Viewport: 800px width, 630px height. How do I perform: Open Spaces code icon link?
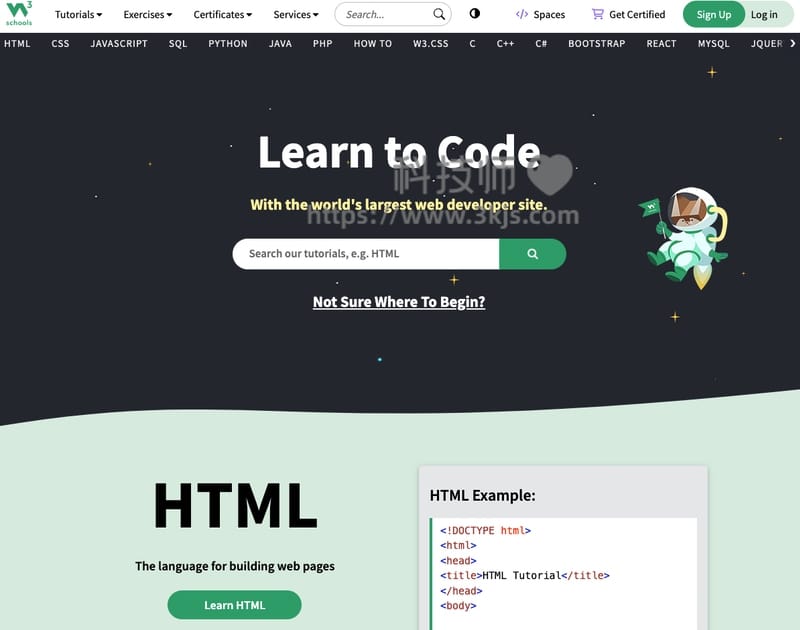(521, 14)
